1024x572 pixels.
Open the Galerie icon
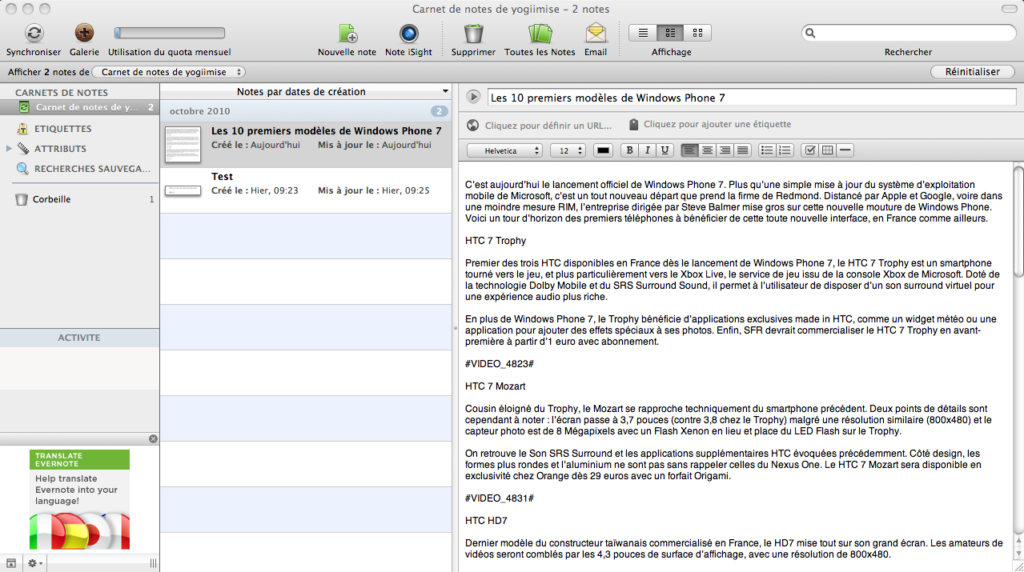click(x=84, y=33)
